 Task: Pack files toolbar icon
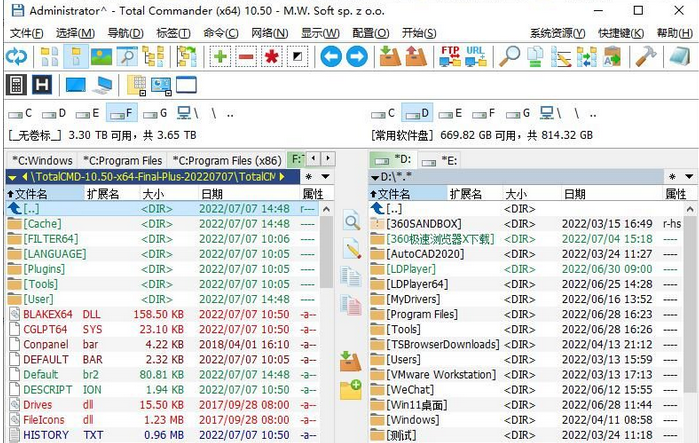[x=390, y=57]
